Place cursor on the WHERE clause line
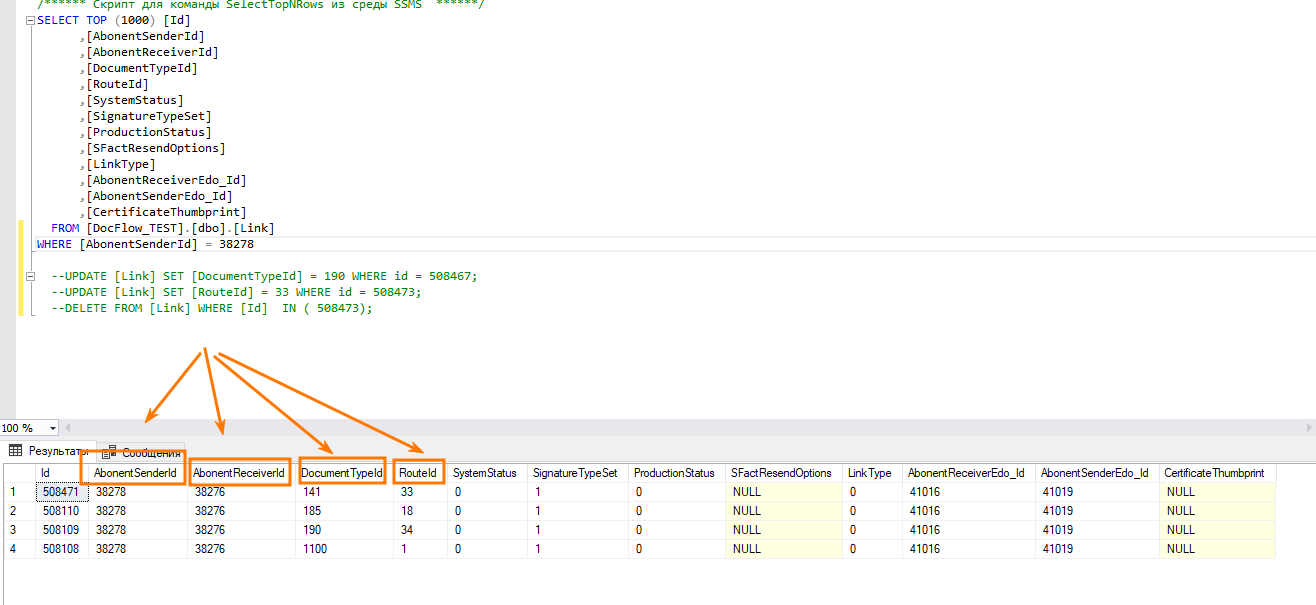1316x605 pixels. tap(158, 244)
